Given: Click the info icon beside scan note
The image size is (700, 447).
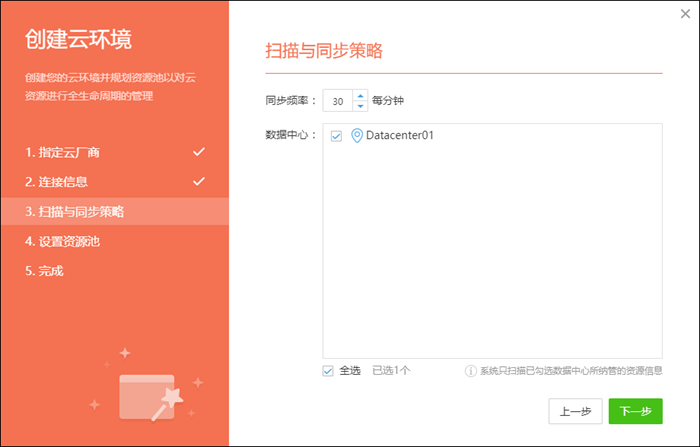Looking at the screenshot, I should click(470, 371).
